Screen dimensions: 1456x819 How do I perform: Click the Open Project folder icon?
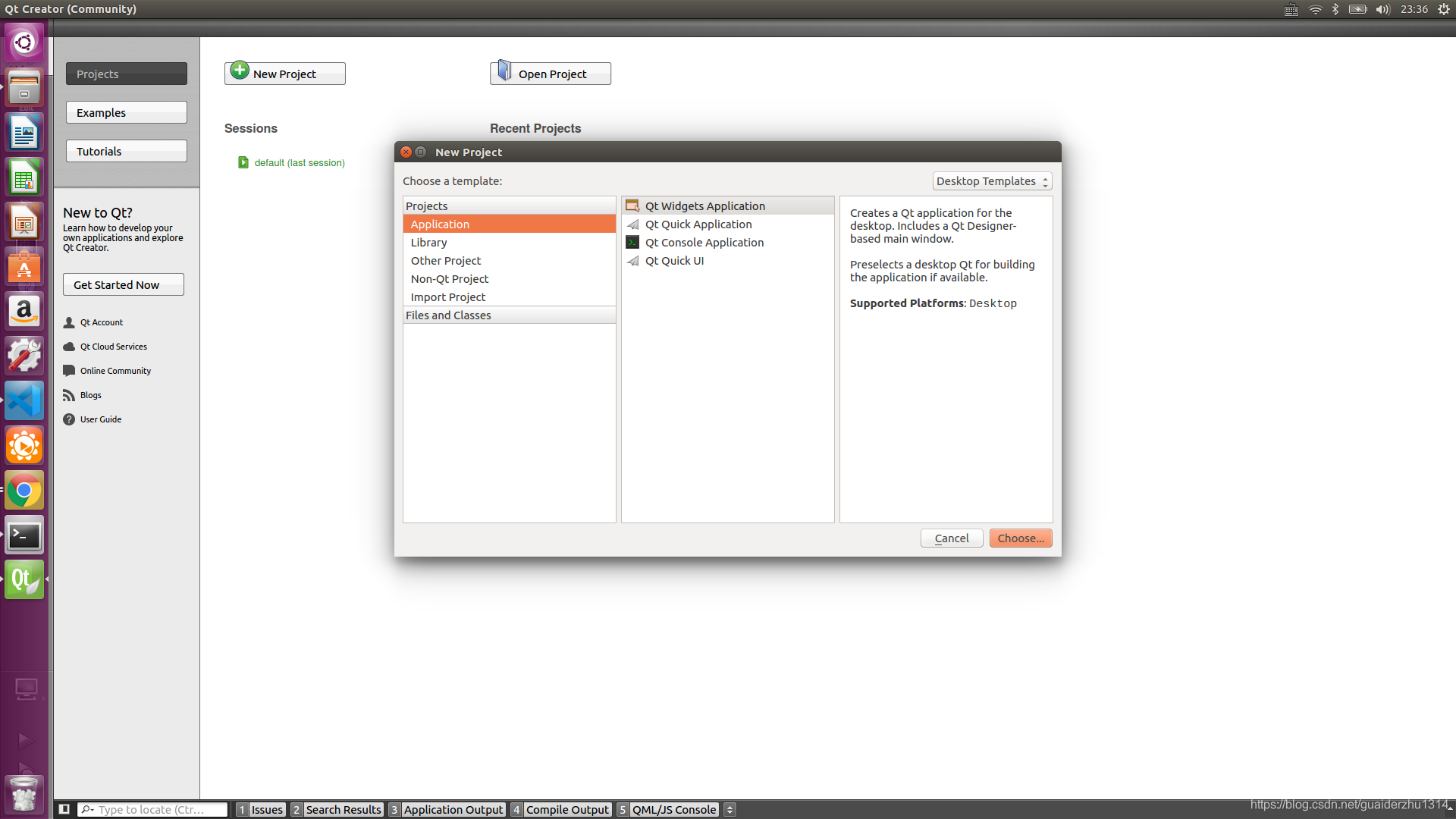[504, 71]
